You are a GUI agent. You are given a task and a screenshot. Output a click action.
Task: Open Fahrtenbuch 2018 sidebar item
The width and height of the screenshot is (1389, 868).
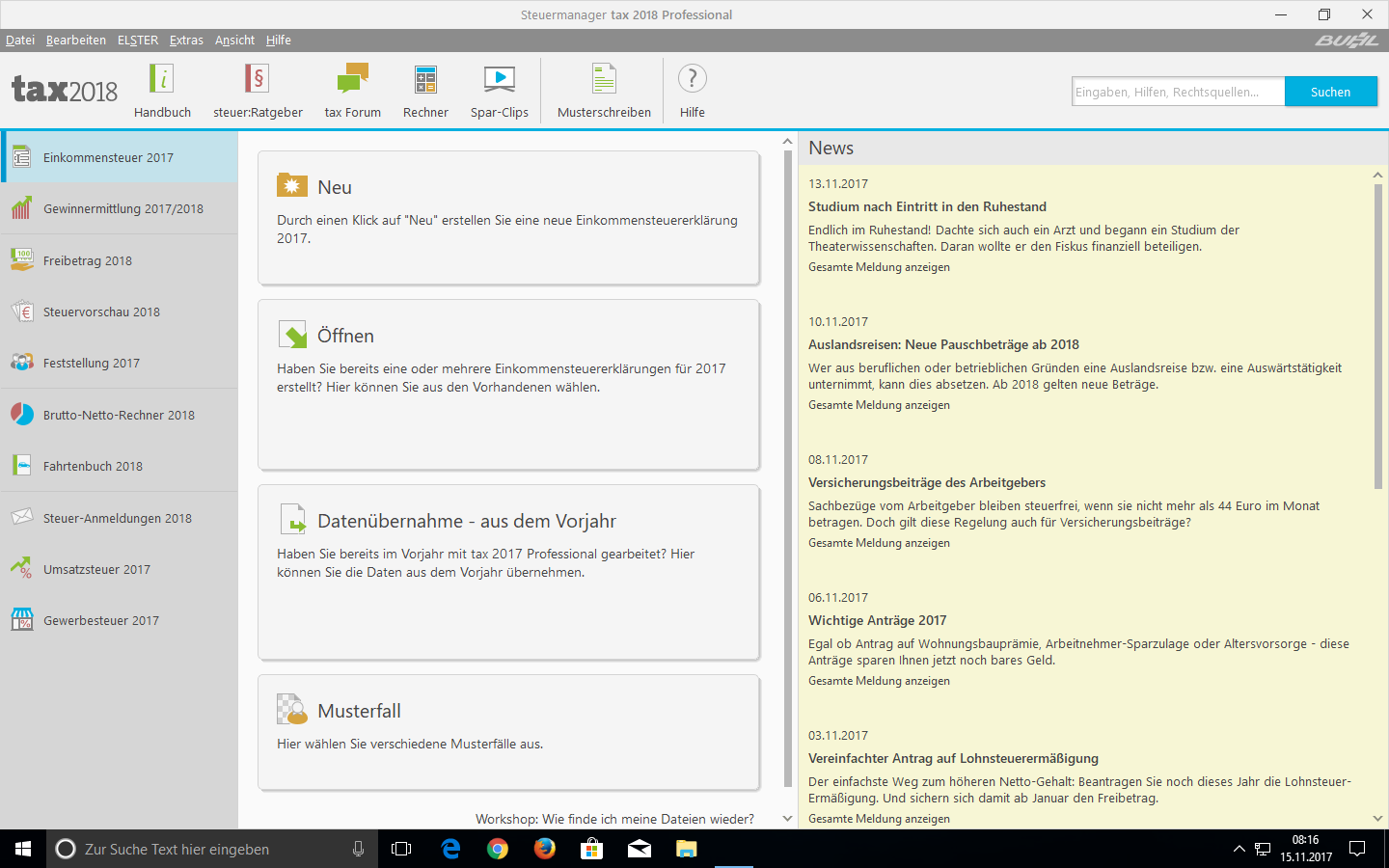click(x=119, y=466)
